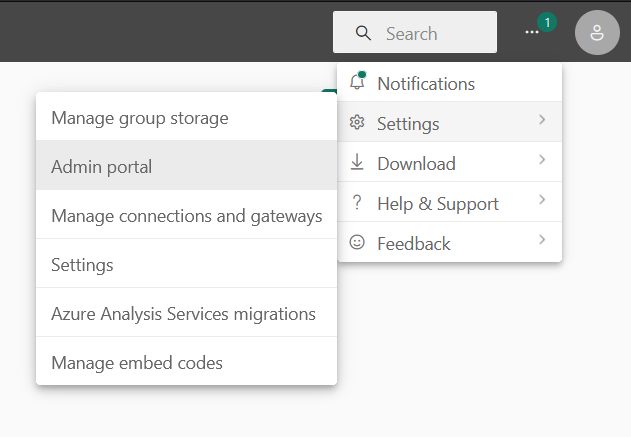This screenshot has height=437, width=631.
Task: Select Settings in the left submenu
Action: click(186, 264)
